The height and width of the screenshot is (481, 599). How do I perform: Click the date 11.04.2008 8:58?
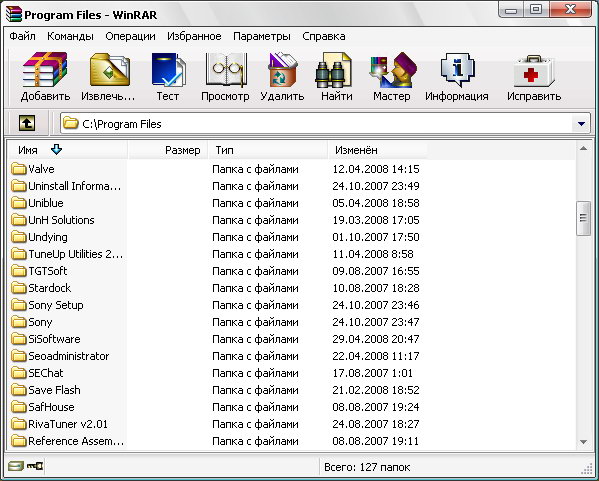[373, 254]
